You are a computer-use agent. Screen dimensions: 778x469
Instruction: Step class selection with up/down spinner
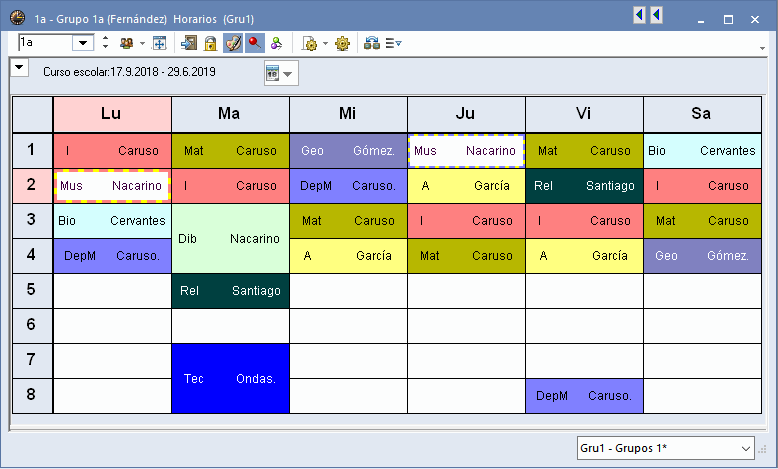pos(105,43)
